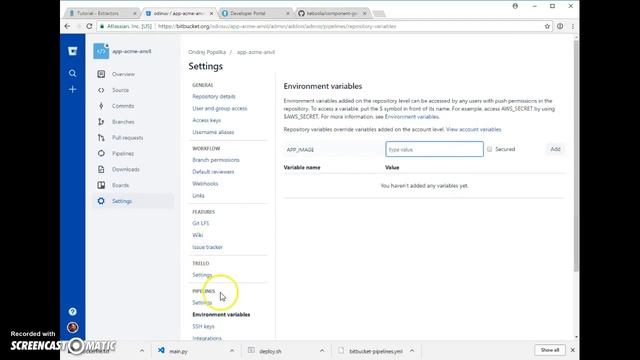This screenshot has width=640, height=360.
Task: Bookmark the page with the star icon
Action: pyautogui.click(x=547, y=26)
